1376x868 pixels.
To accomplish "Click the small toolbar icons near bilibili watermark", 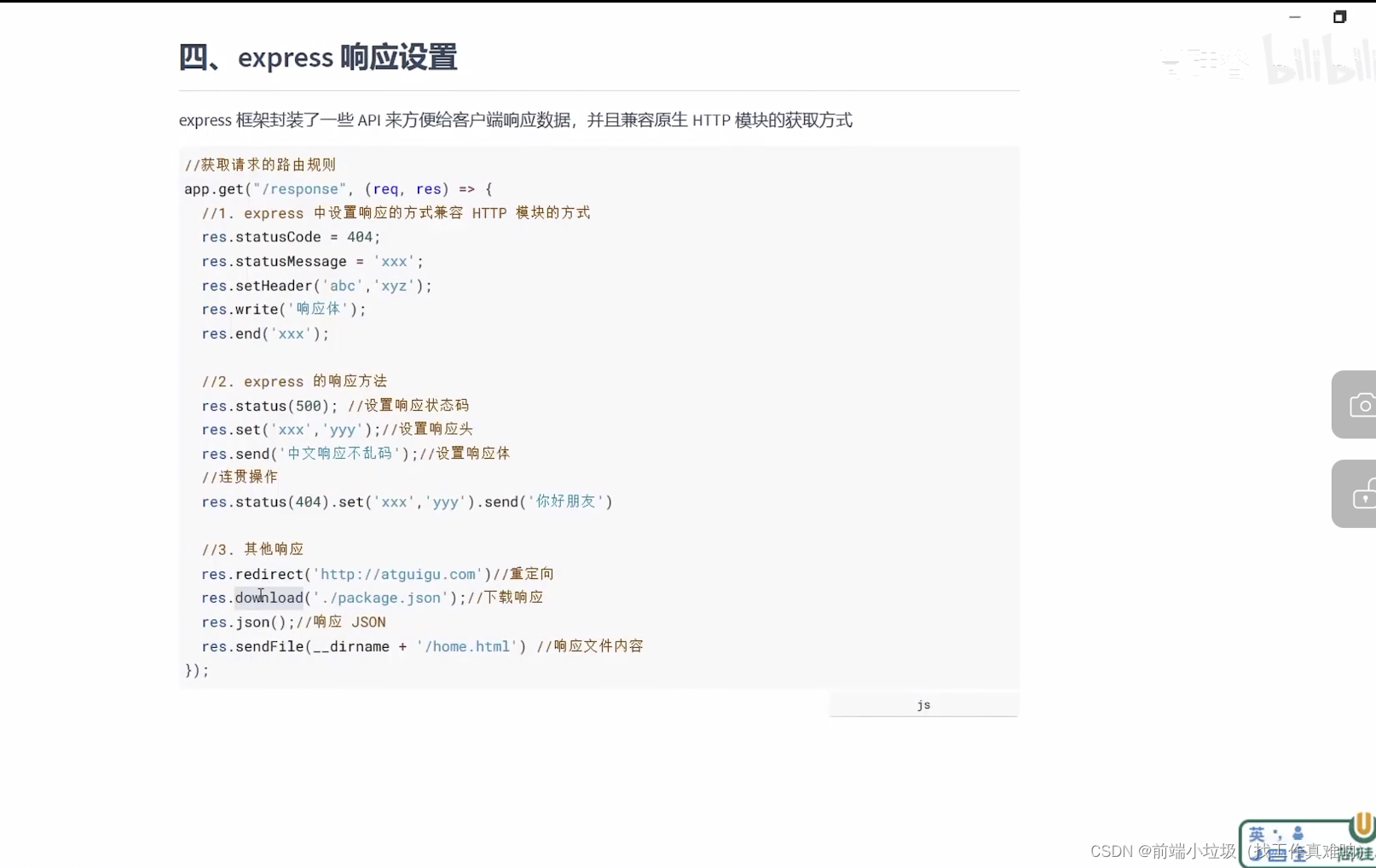I will (x=1202, y=61).
